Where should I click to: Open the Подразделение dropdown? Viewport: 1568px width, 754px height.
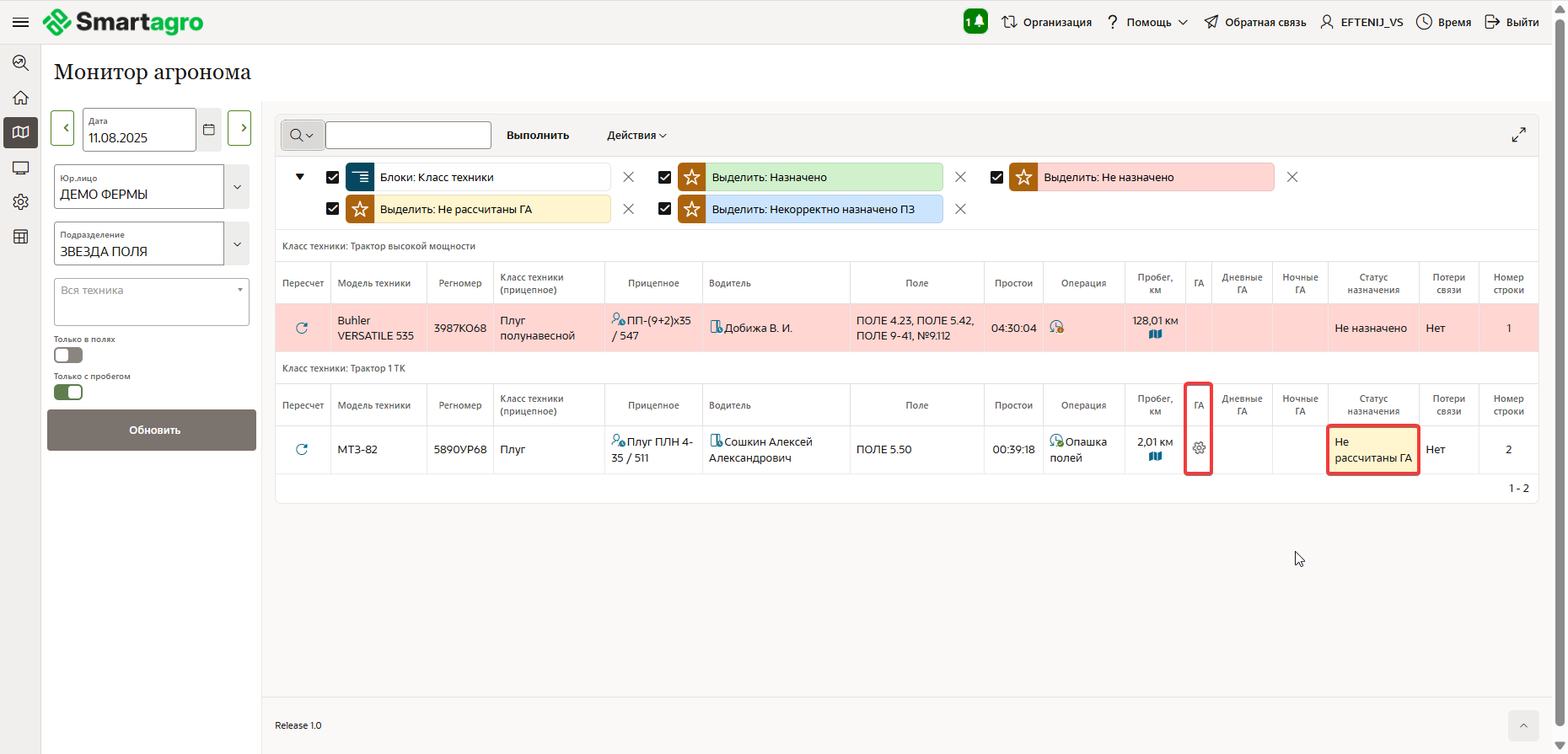tap(237, 244)
